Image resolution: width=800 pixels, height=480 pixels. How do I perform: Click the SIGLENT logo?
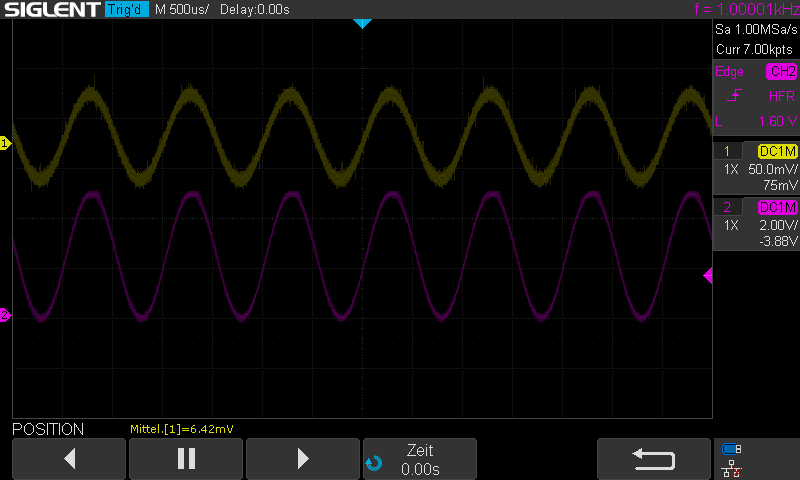click(x=52, y=9)
